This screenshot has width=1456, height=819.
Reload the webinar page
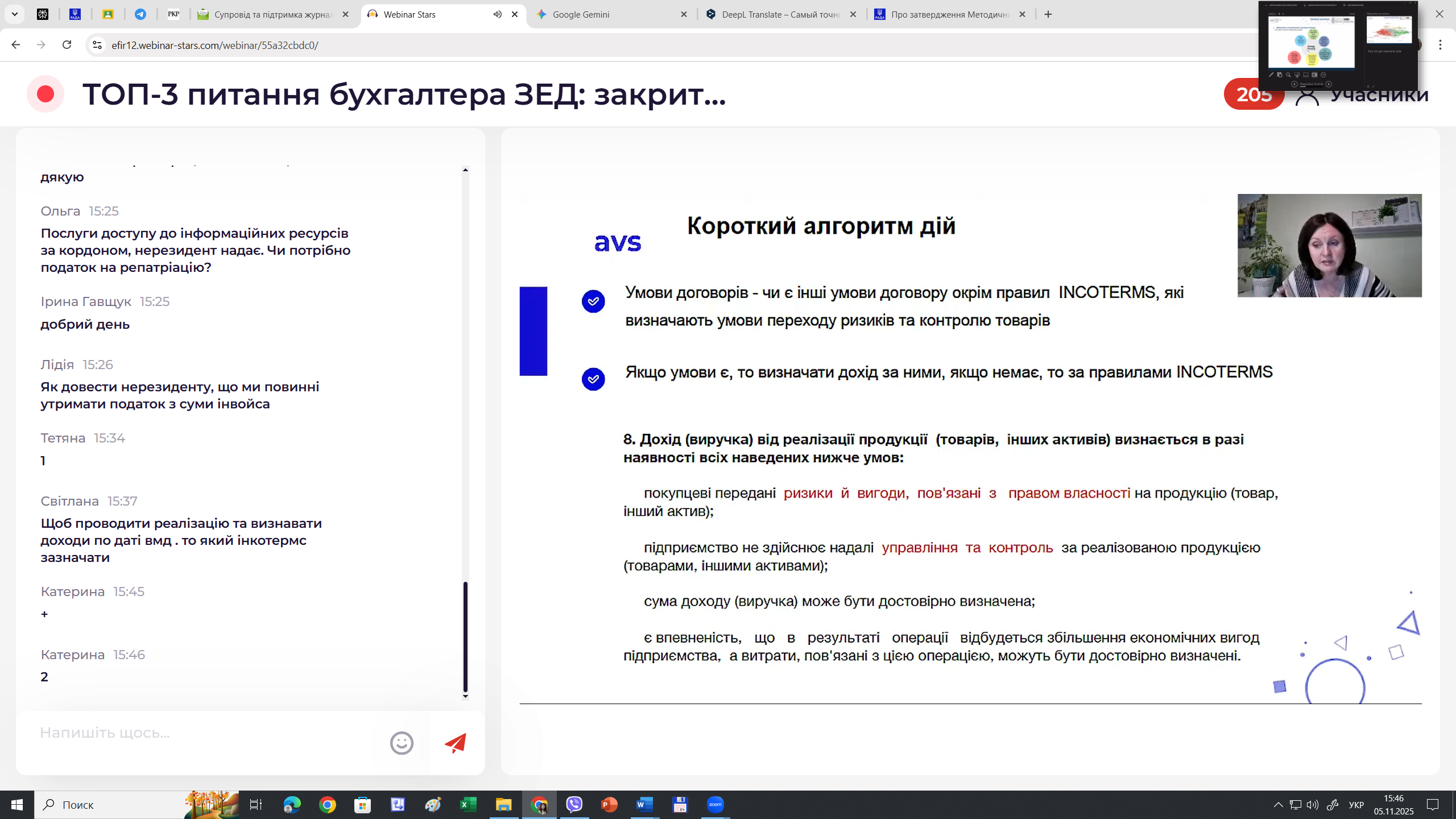coord(67,45)
